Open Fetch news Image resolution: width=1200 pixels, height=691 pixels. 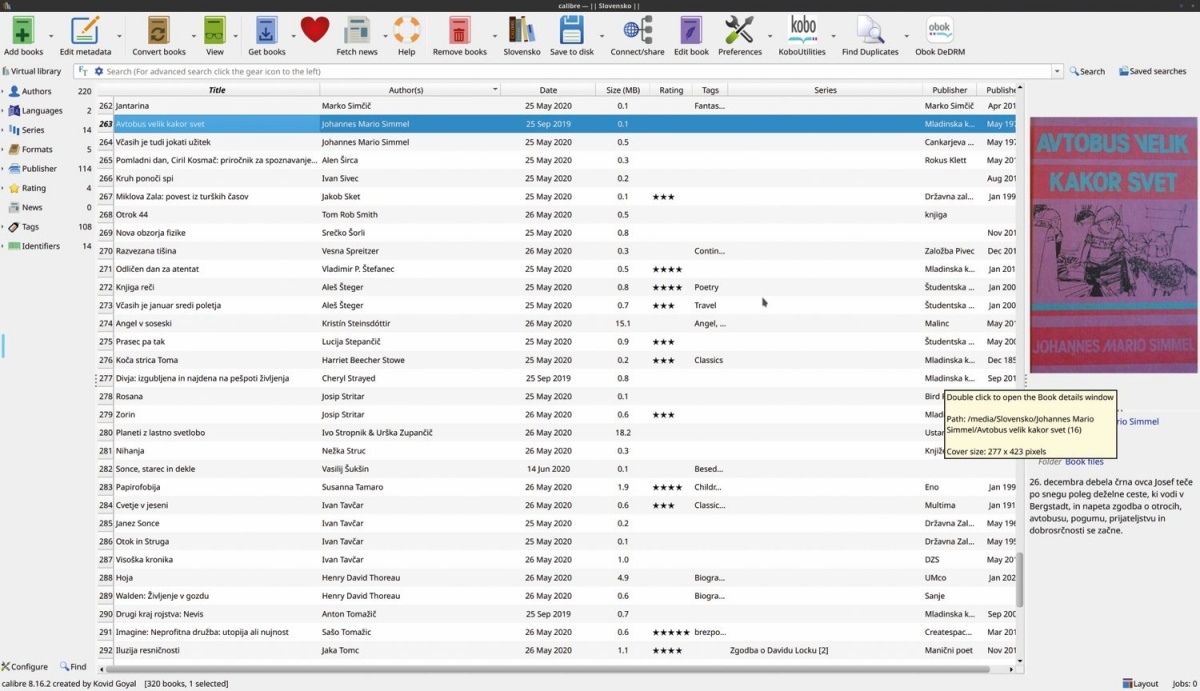click(x=357, y=30)
